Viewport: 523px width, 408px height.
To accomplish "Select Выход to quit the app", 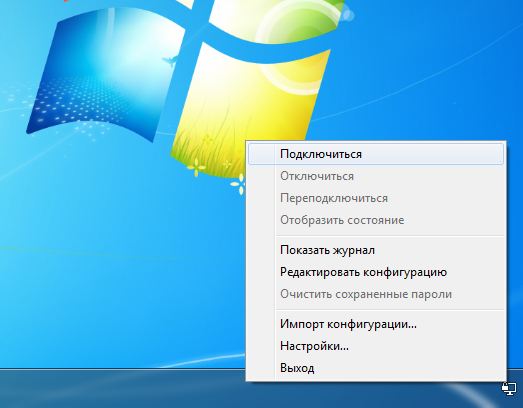I will (x=376, y=368).
